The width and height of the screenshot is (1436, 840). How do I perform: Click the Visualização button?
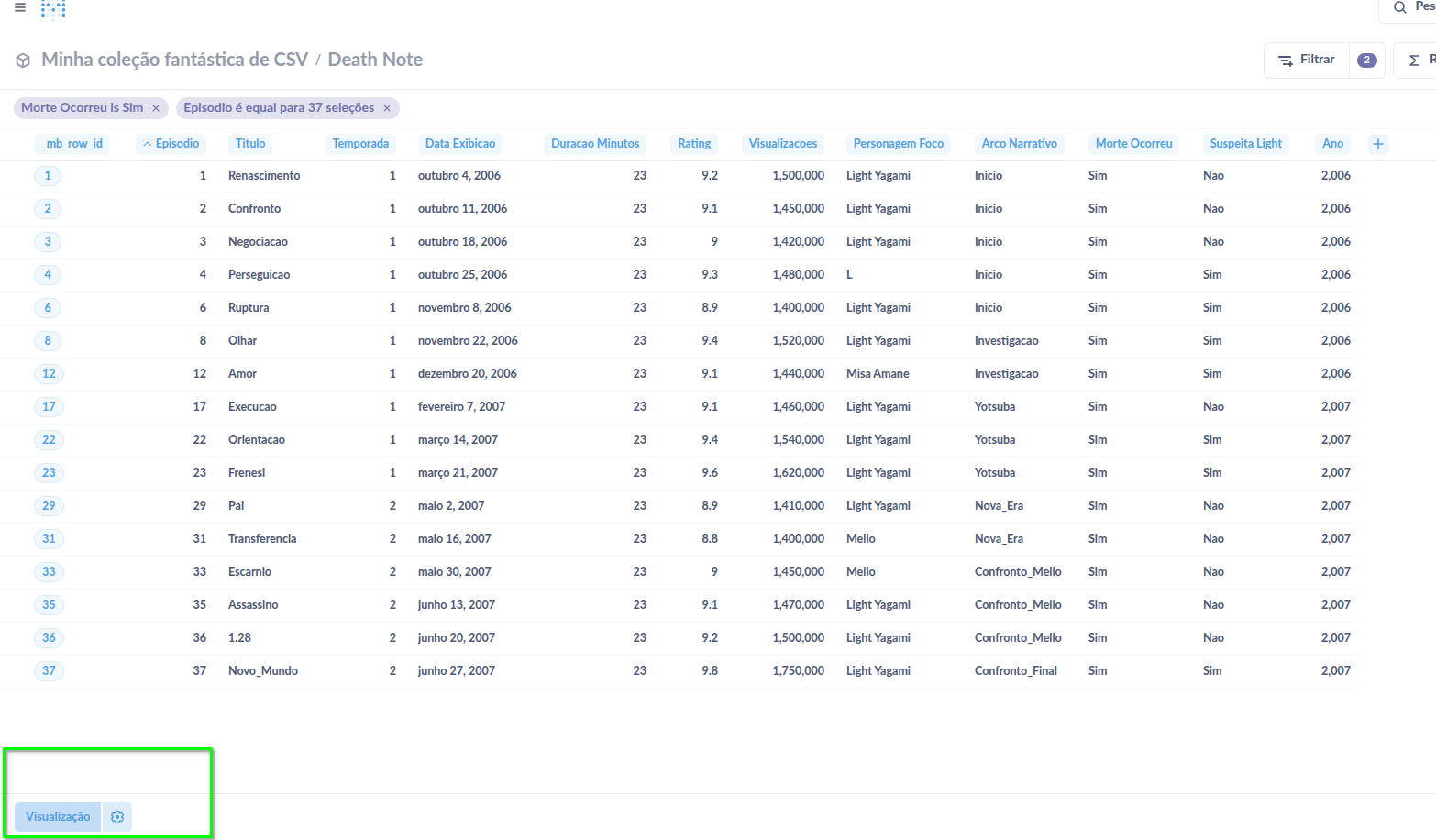pyautogui.click(x=58, y=817)
